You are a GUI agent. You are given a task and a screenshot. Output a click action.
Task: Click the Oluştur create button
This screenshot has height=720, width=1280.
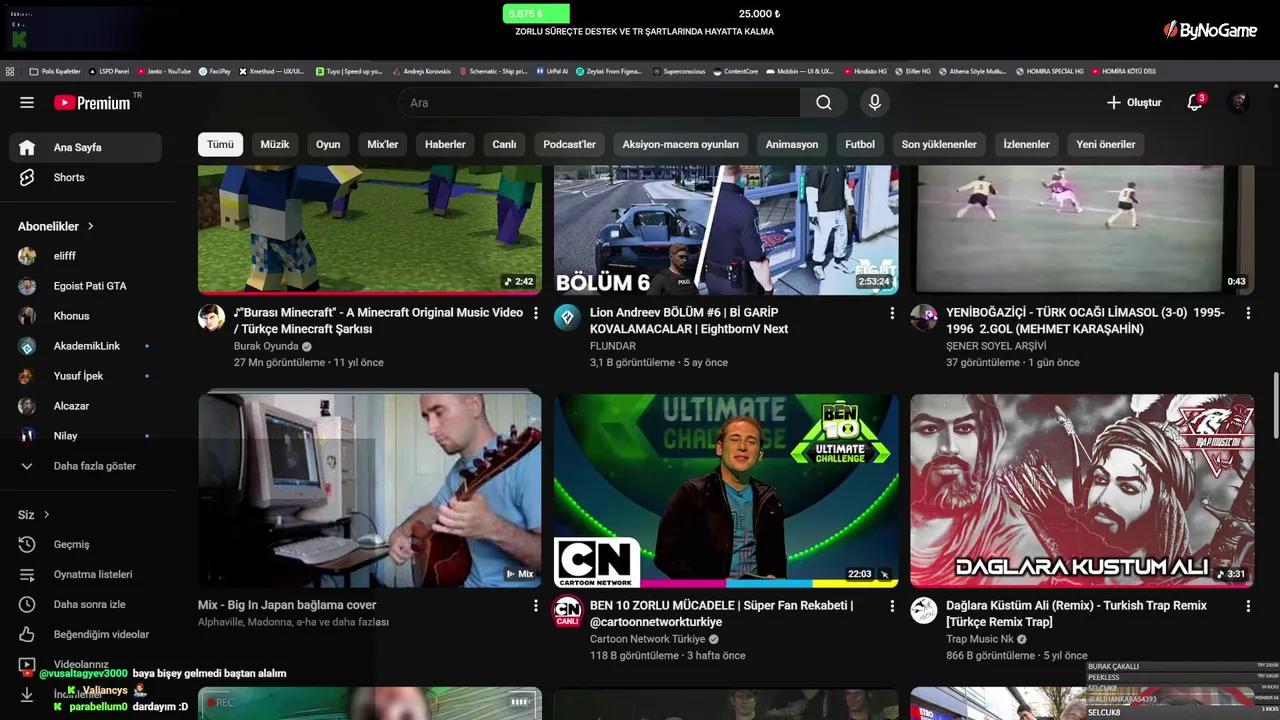pyautogui.click(x=1134, y=102)
